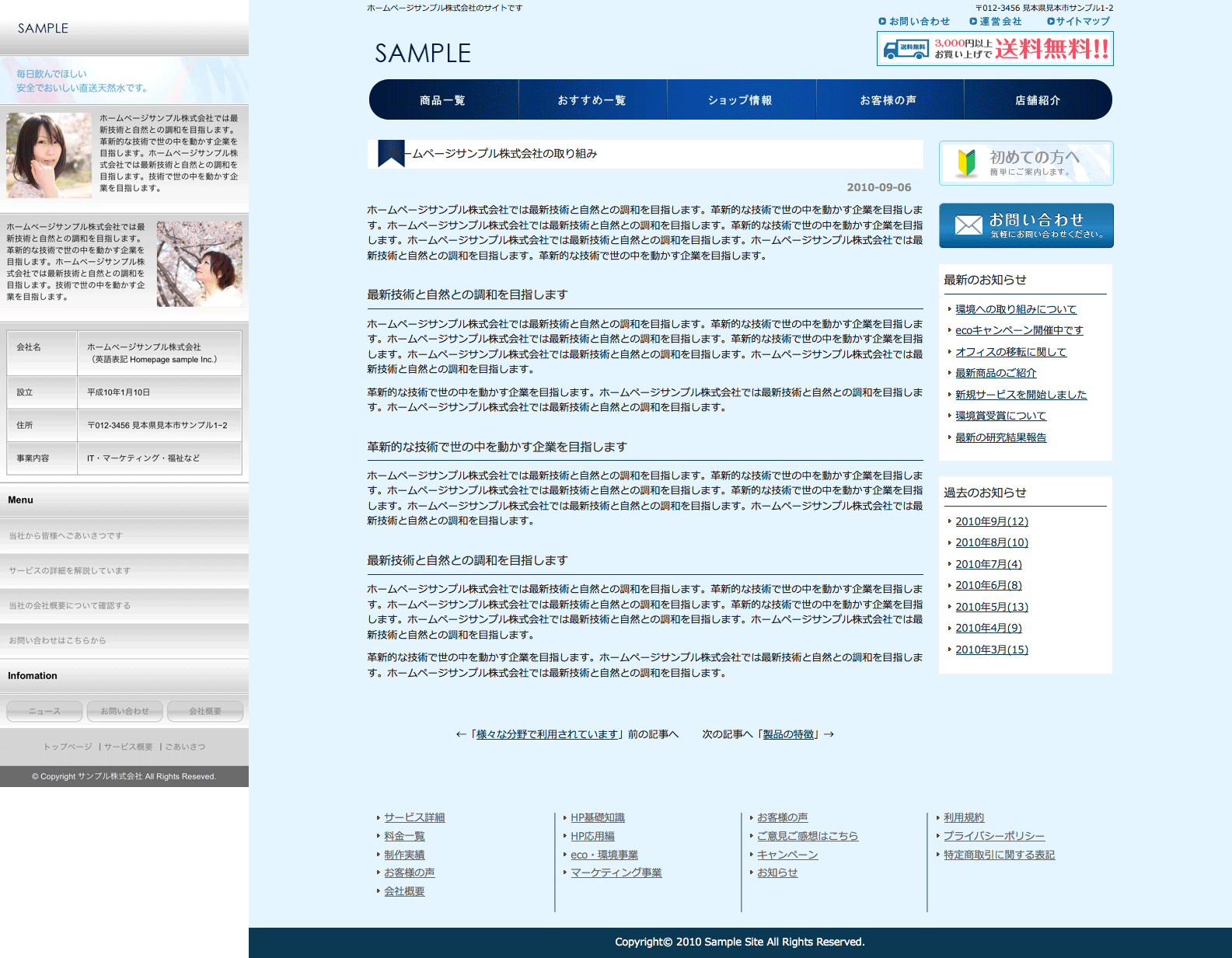
Task: Open プライバシーポリシー footer link
Action: click(x=993, y=836)
